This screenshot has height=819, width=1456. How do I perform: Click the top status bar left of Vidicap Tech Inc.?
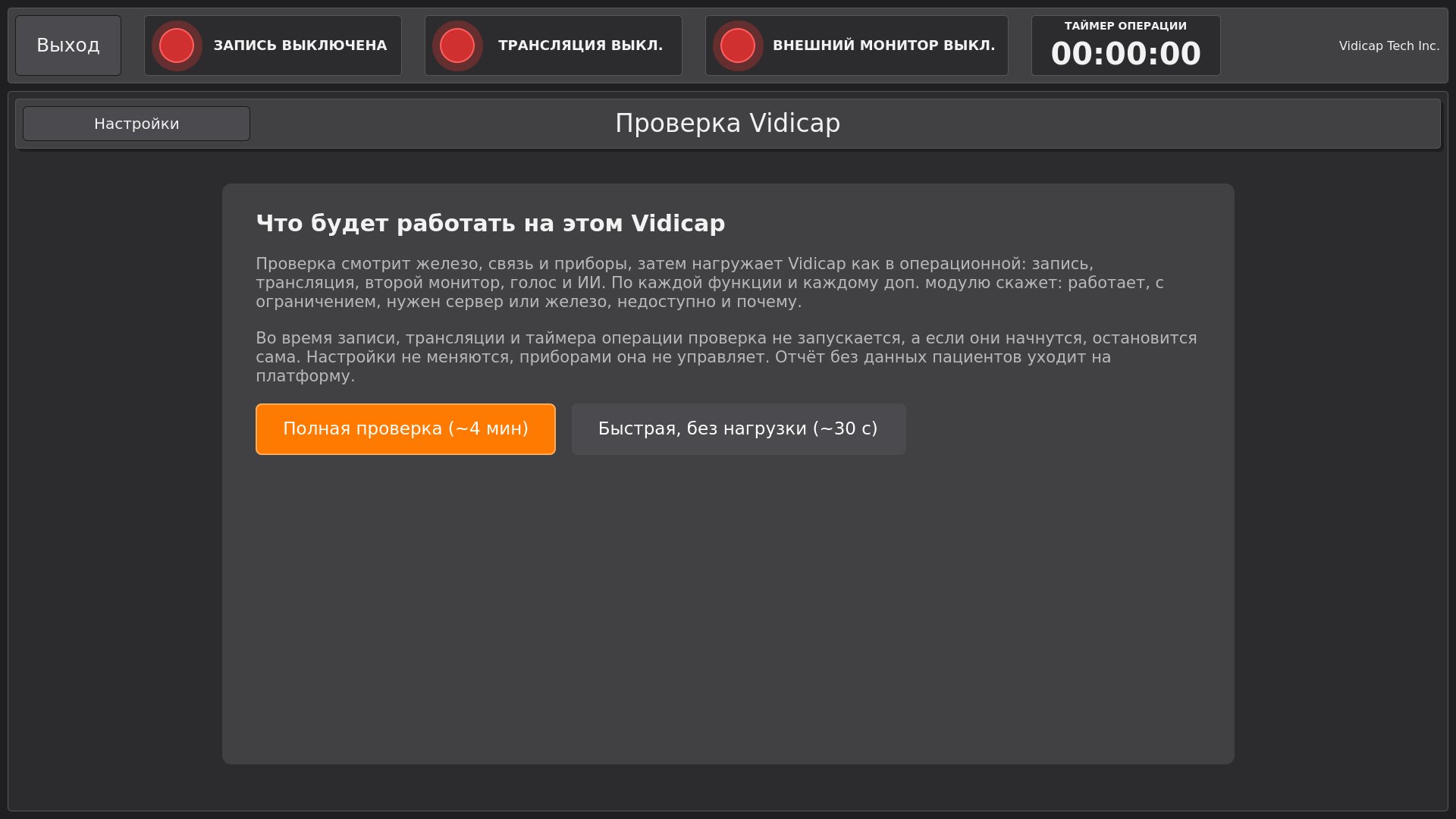(1280, 45)
